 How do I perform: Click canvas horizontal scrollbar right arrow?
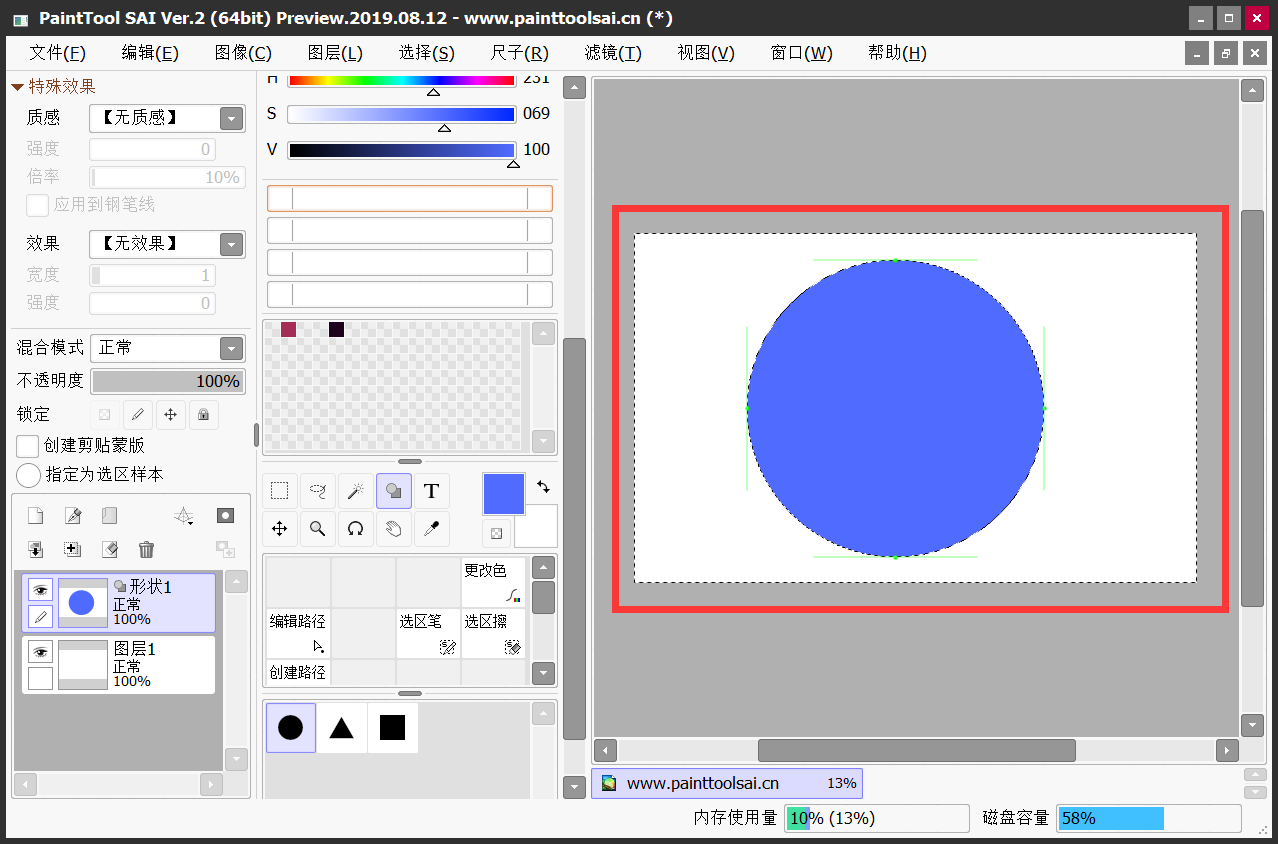(1227, 750)
